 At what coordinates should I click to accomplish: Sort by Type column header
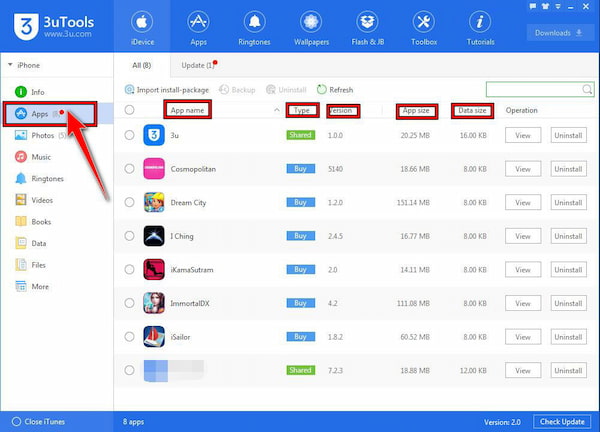tap(302, 110)
